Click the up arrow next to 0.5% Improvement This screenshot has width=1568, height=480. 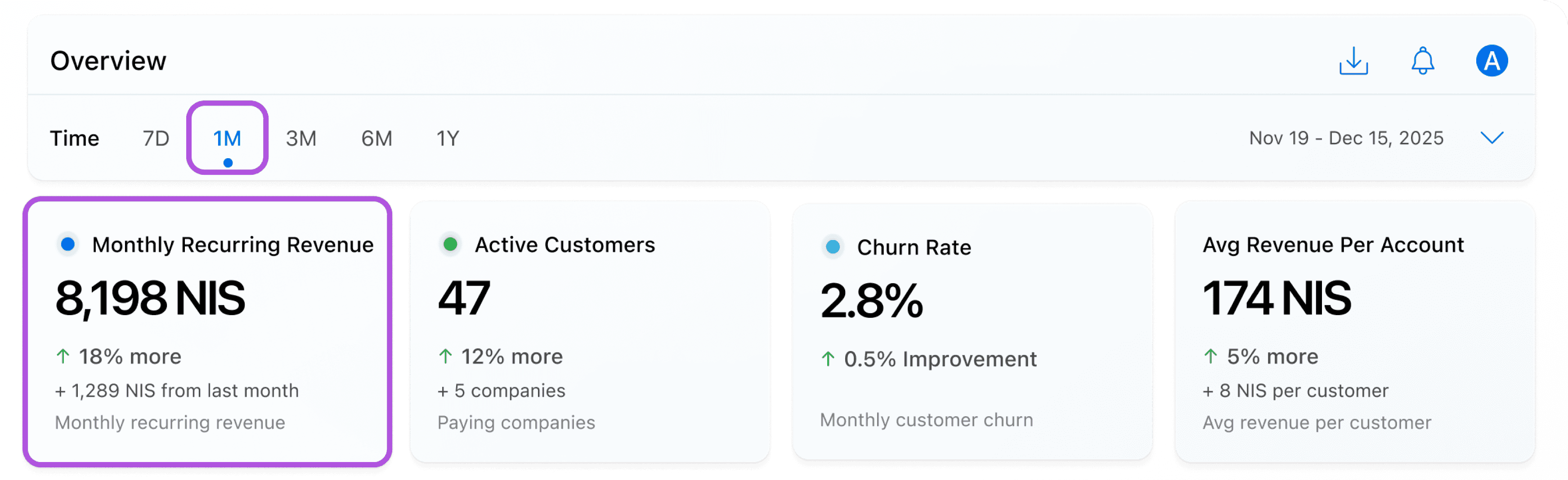click(x=828, y=359)
